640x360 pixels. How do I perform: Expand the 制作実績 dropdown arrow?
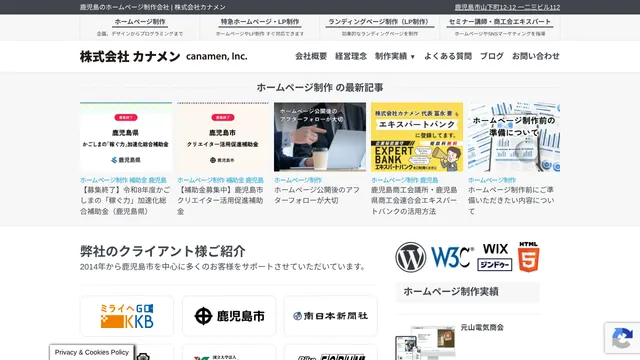point(413,57)
